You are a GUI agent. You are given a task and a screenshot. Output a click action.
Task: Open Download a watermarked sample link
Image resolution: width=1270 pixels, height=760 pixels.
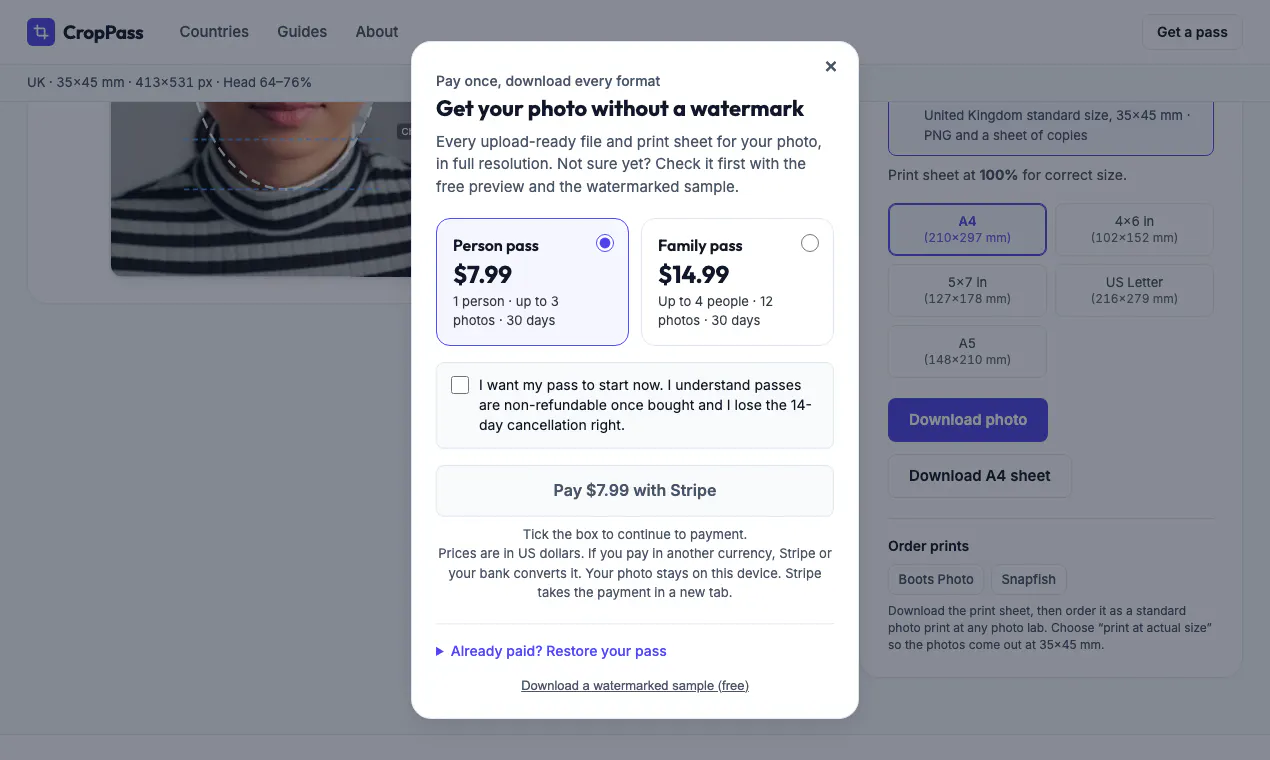pyautogui.click(x=635, y=686)
